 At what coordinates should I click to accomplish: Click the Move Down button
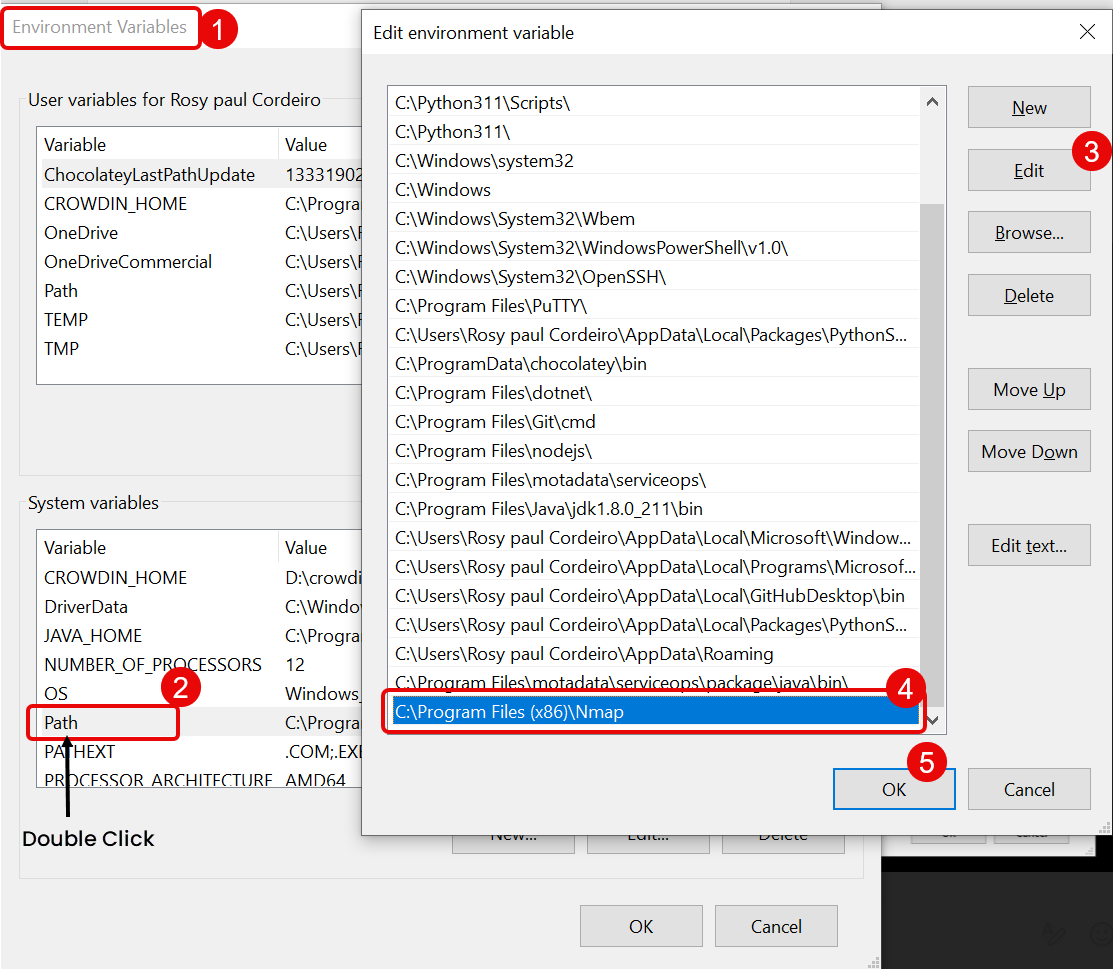[1028, 452]
